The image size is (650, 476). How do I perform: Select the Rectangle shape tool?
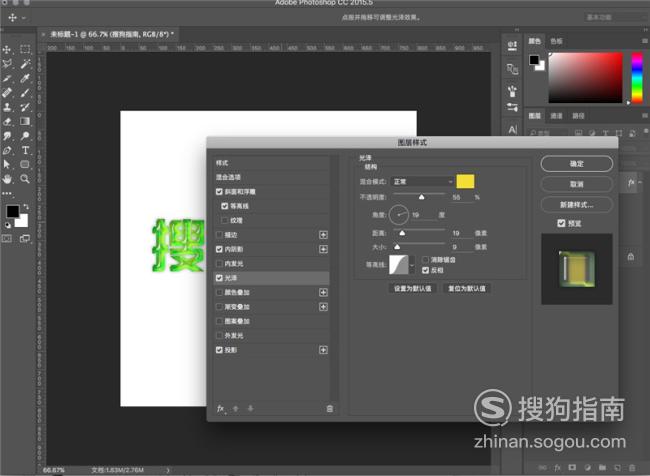(x=25, y=164)
